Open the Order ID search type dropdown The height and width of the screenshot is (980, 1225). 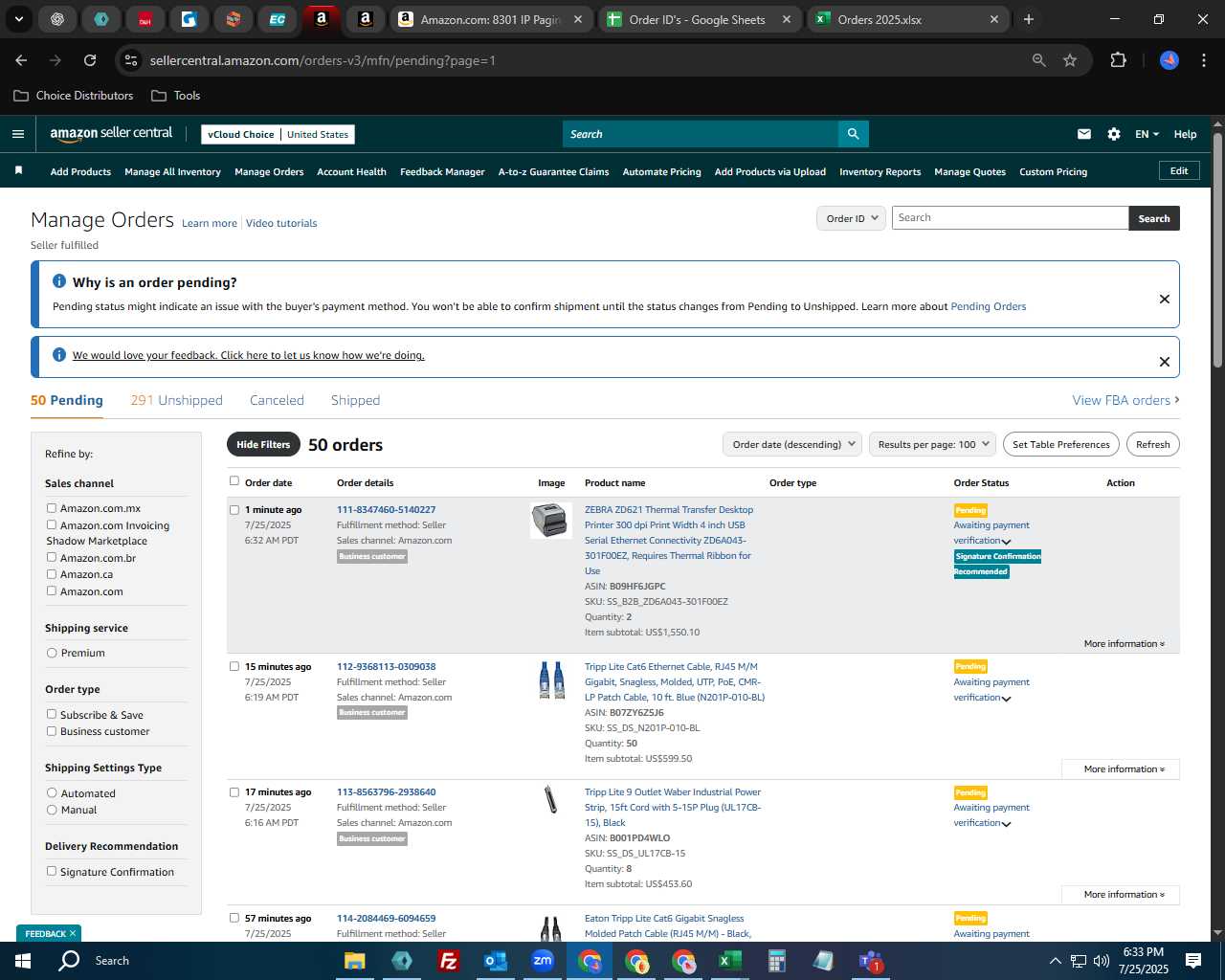click(851, 218)
